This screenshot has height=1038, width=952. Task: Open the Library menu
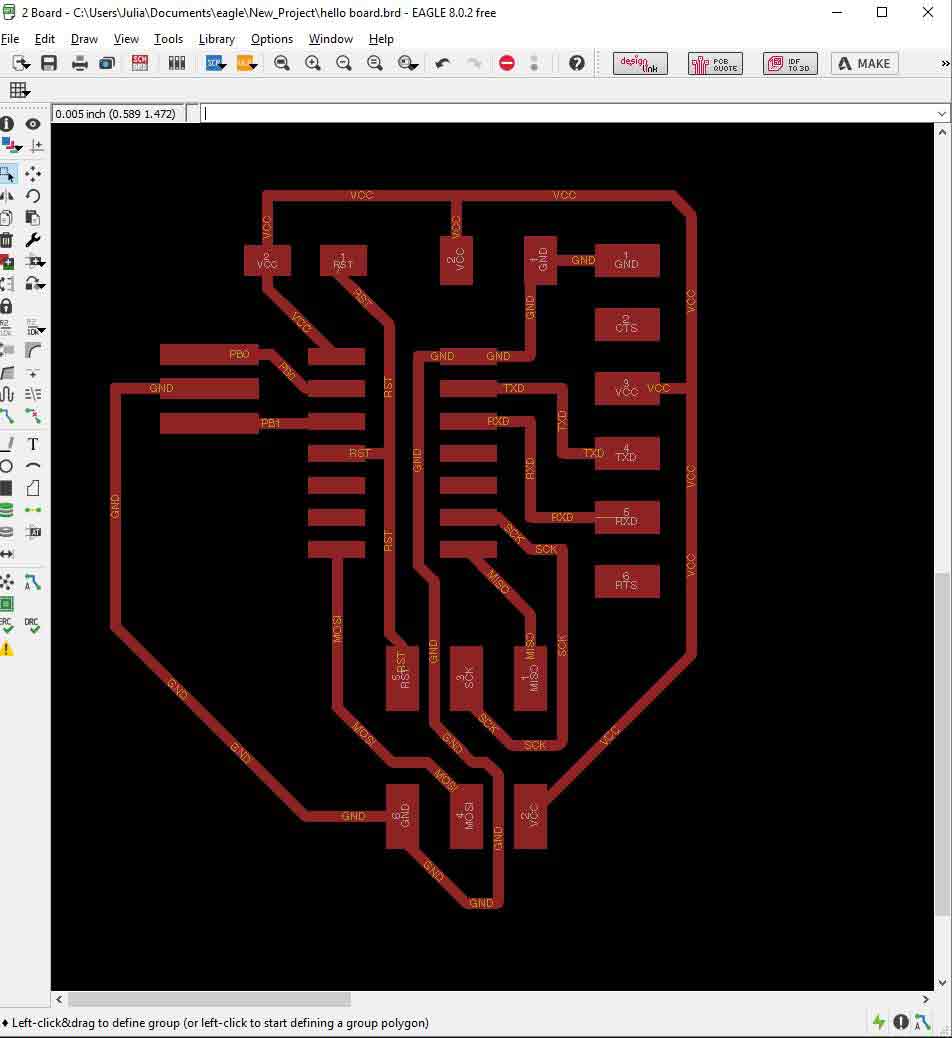pyautogui.click(x=216, y=39)
